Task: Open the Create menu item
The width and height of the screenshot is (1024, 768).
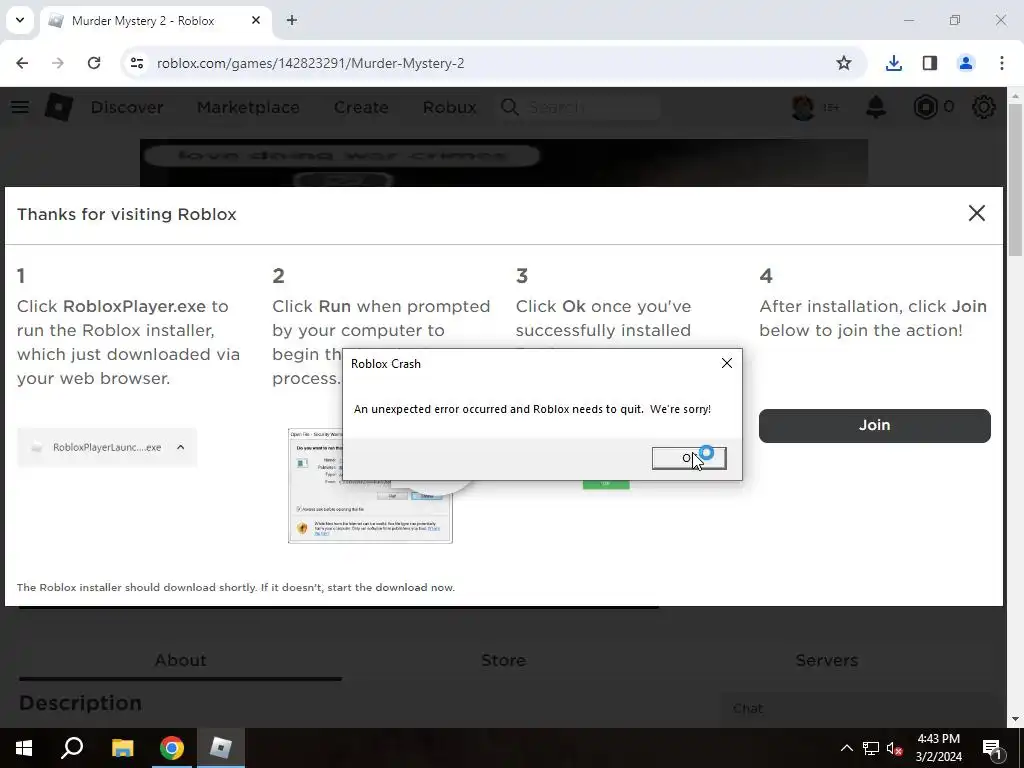Action: tap(361, 107)
